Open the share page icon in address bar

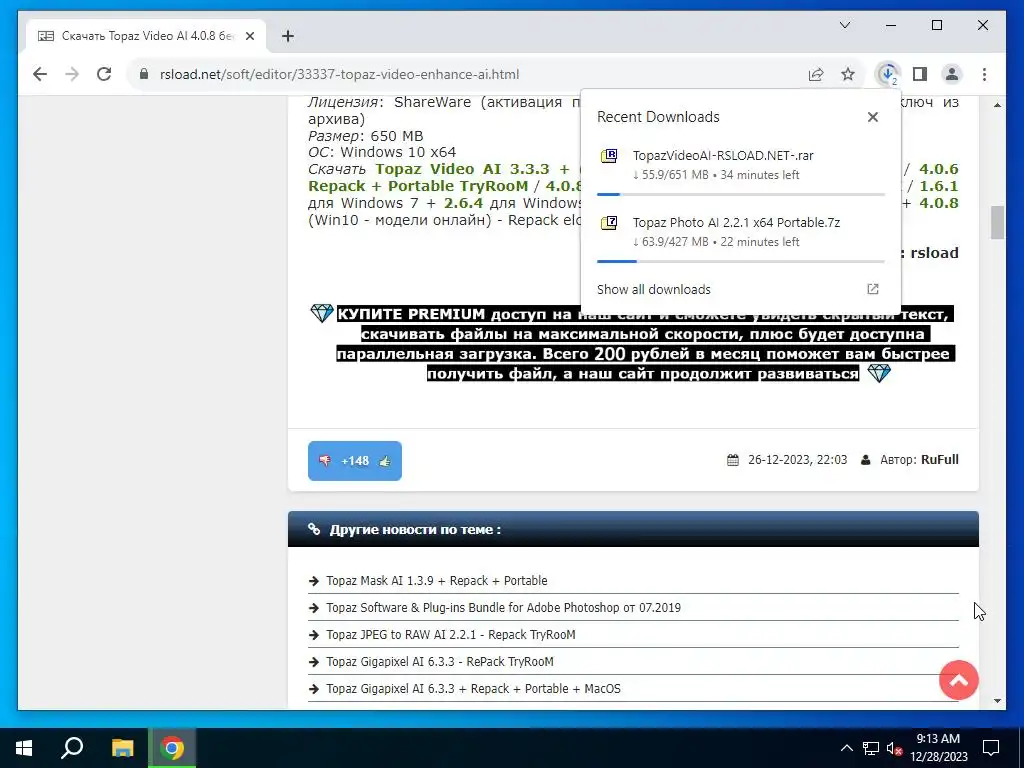click(816, 74)
